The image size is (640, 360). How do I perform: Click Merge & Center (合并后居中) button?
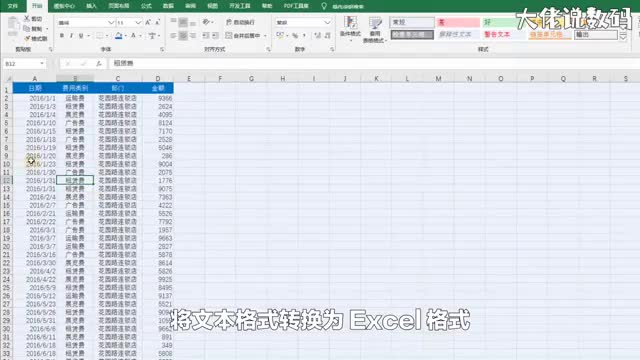click(x=243, y=36)
